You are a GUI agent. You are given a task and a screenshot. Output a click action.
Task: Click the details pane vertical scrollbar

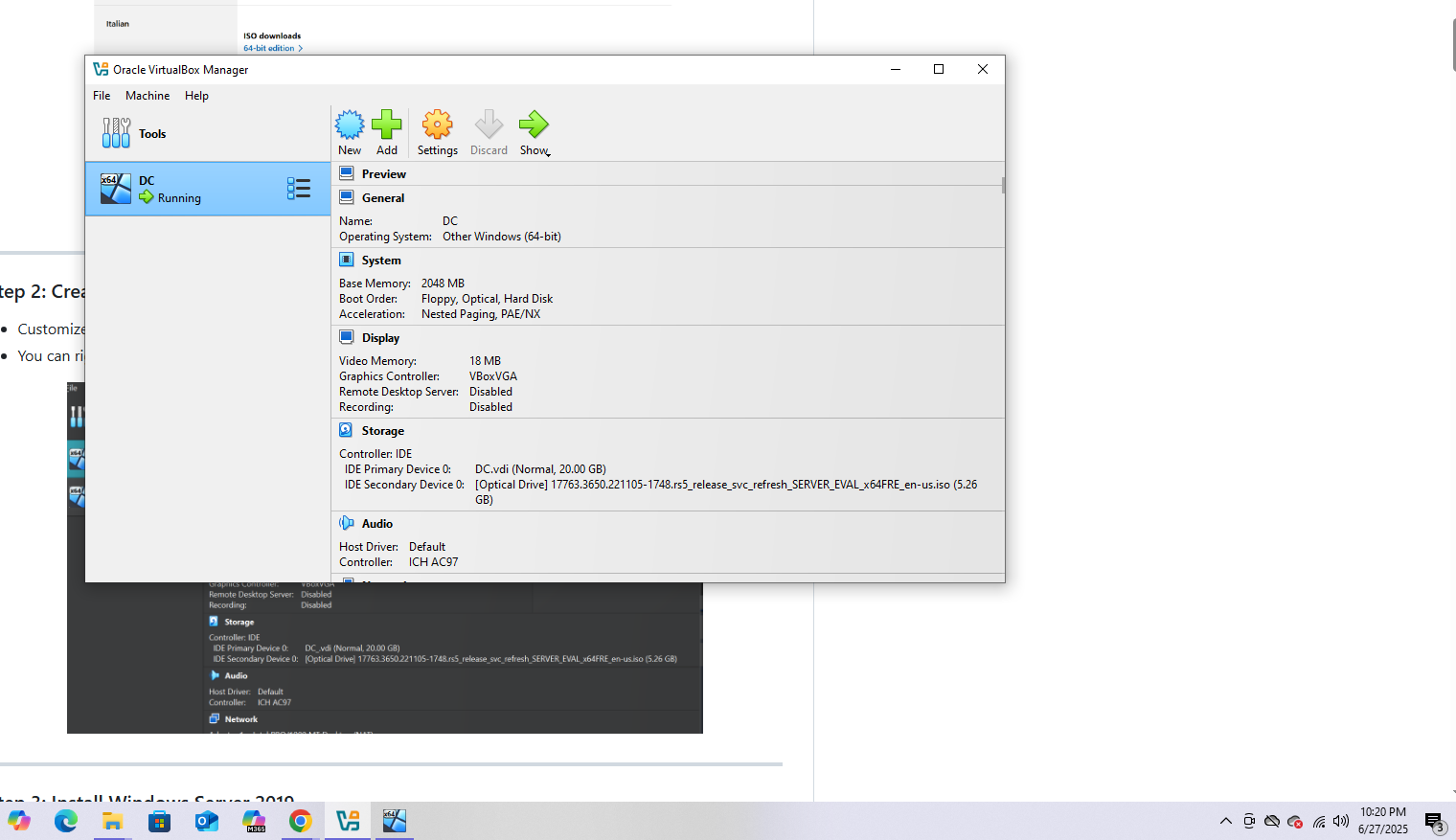(x=1003, y=185)
